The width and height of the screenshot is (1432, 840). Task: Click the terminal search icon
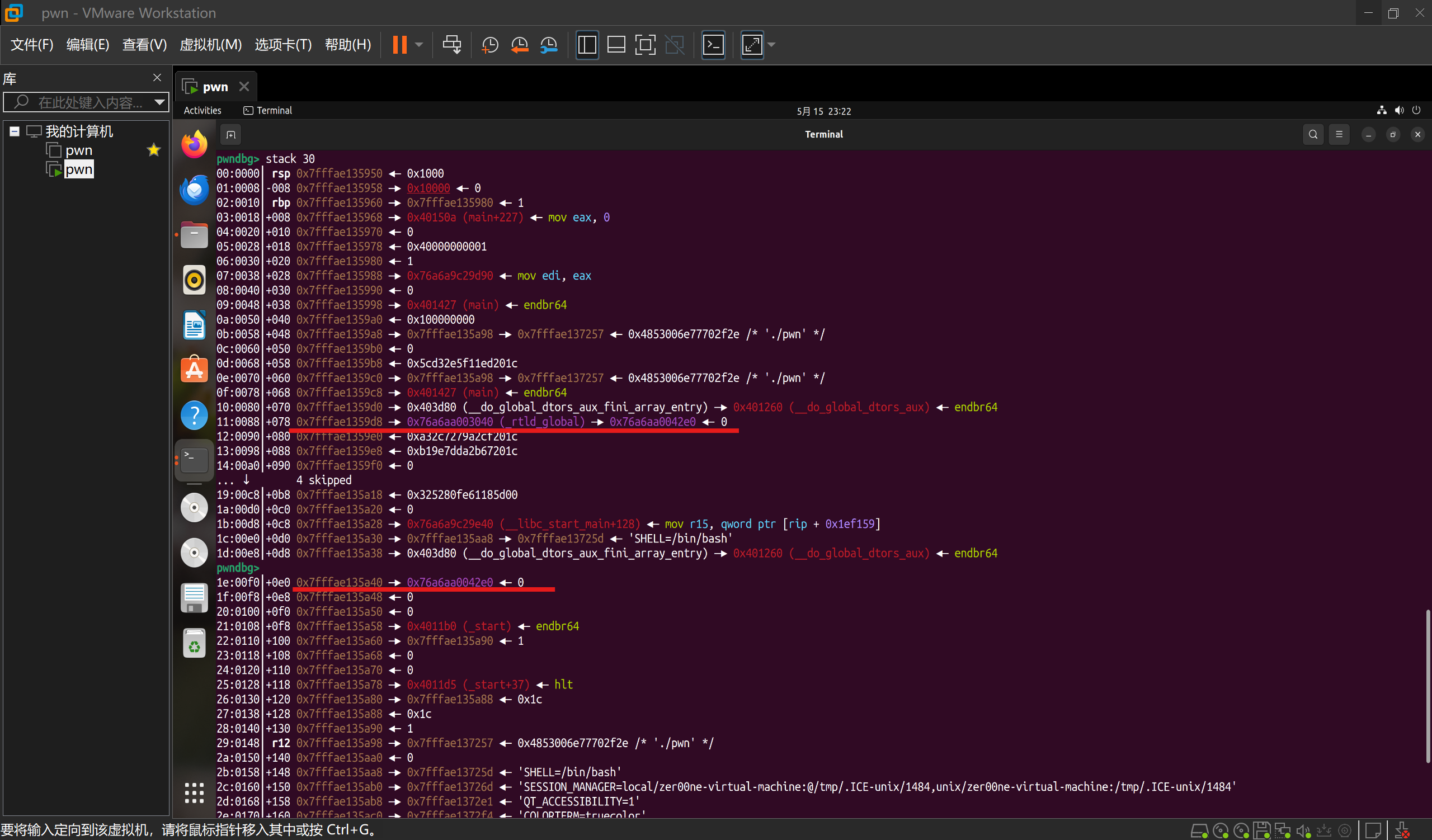pyautogui.click(x=1313, y=135)
